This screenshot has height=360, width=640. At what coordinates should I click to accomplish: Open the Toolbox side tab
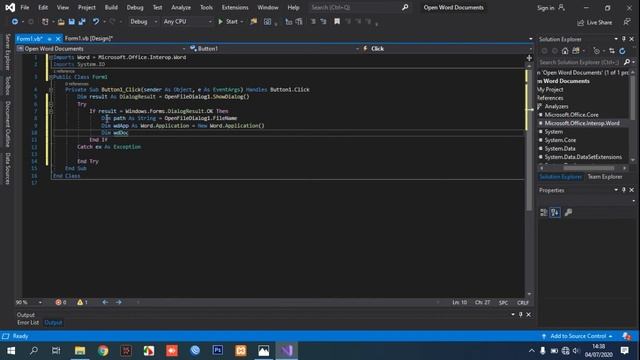(x=7, y=85)
